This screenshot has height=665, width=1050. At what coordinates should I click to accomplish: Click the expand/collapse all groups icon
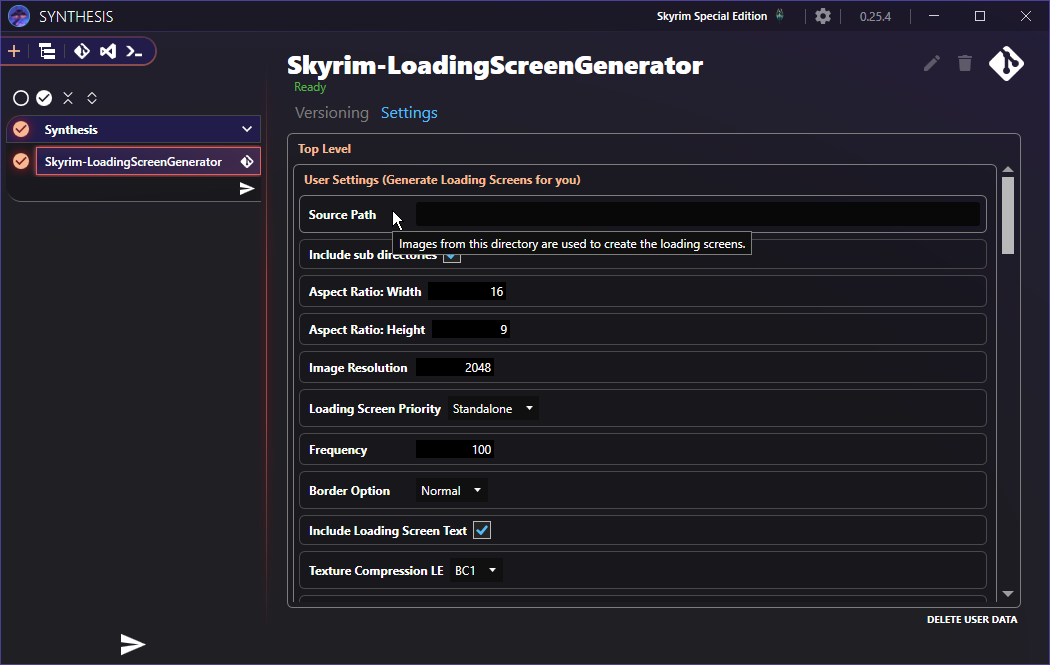[x=92, y=98]
